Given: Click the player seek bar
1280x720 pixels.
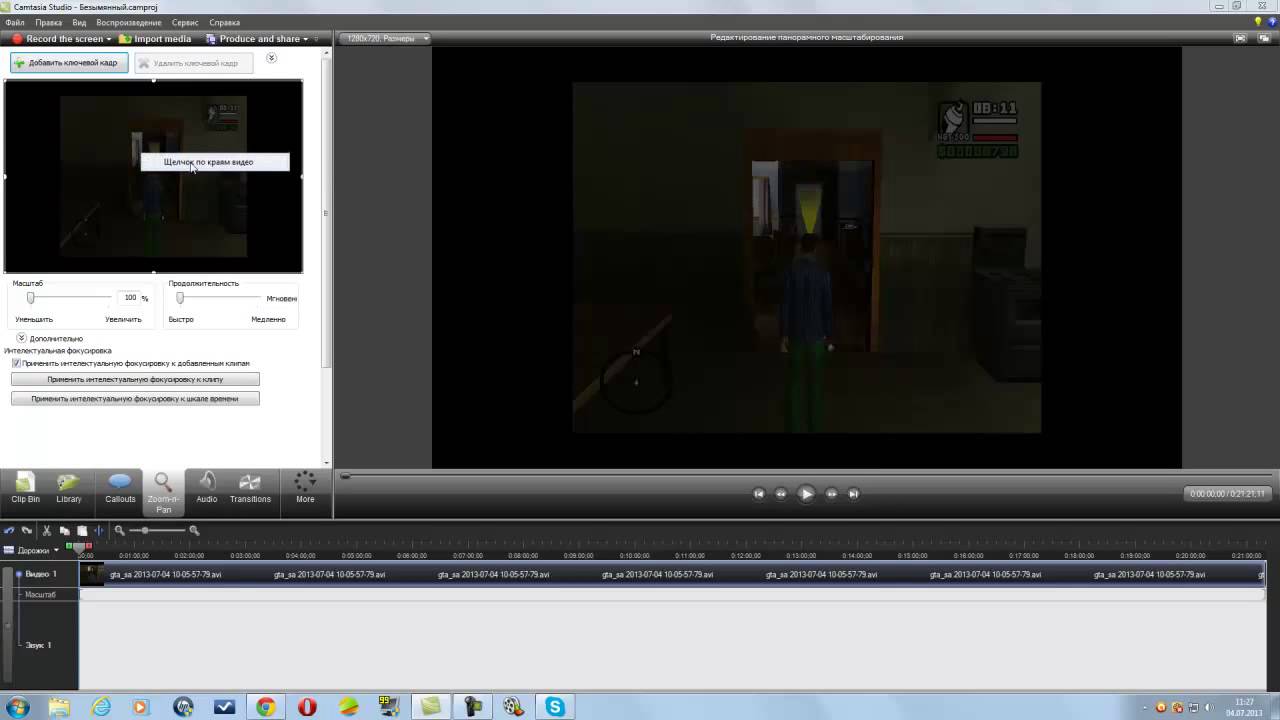Looking at the screenshot, I should click(807, 476).
